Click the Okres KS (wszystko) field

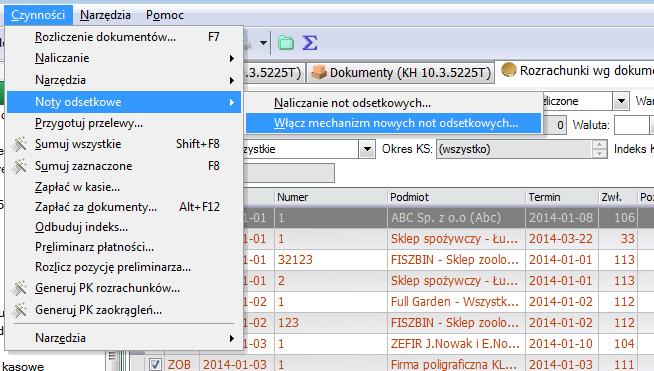[514, 149]
